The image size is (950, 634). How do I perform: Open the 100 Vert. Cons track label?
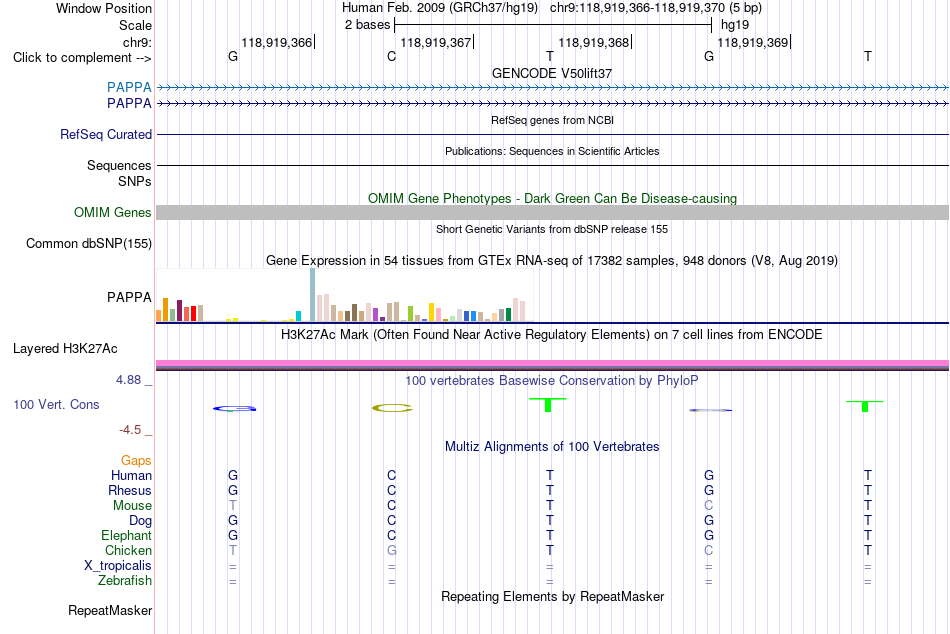pos(56,404)
